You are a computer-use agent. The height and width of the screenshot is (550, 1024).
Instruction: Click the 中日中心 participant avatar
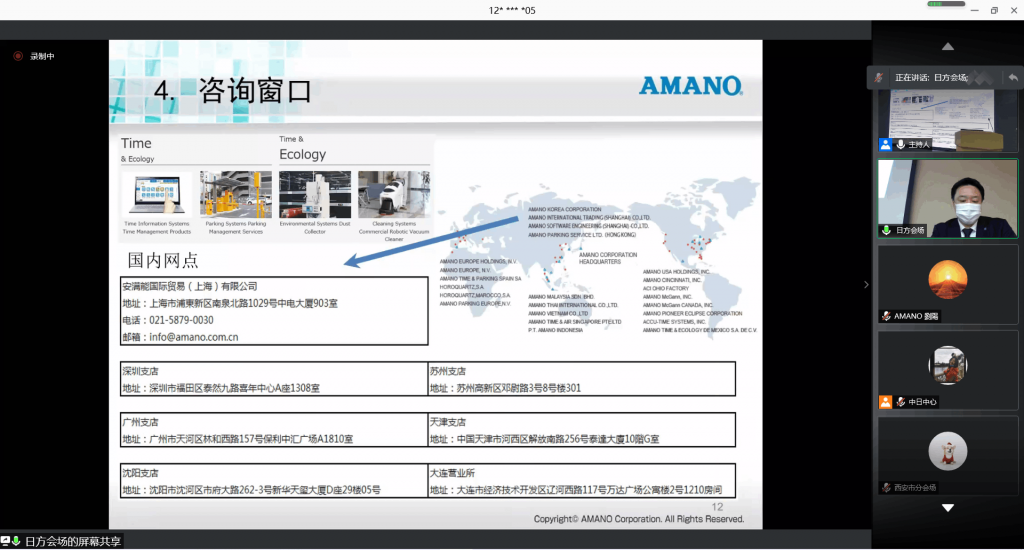[947, 365]
